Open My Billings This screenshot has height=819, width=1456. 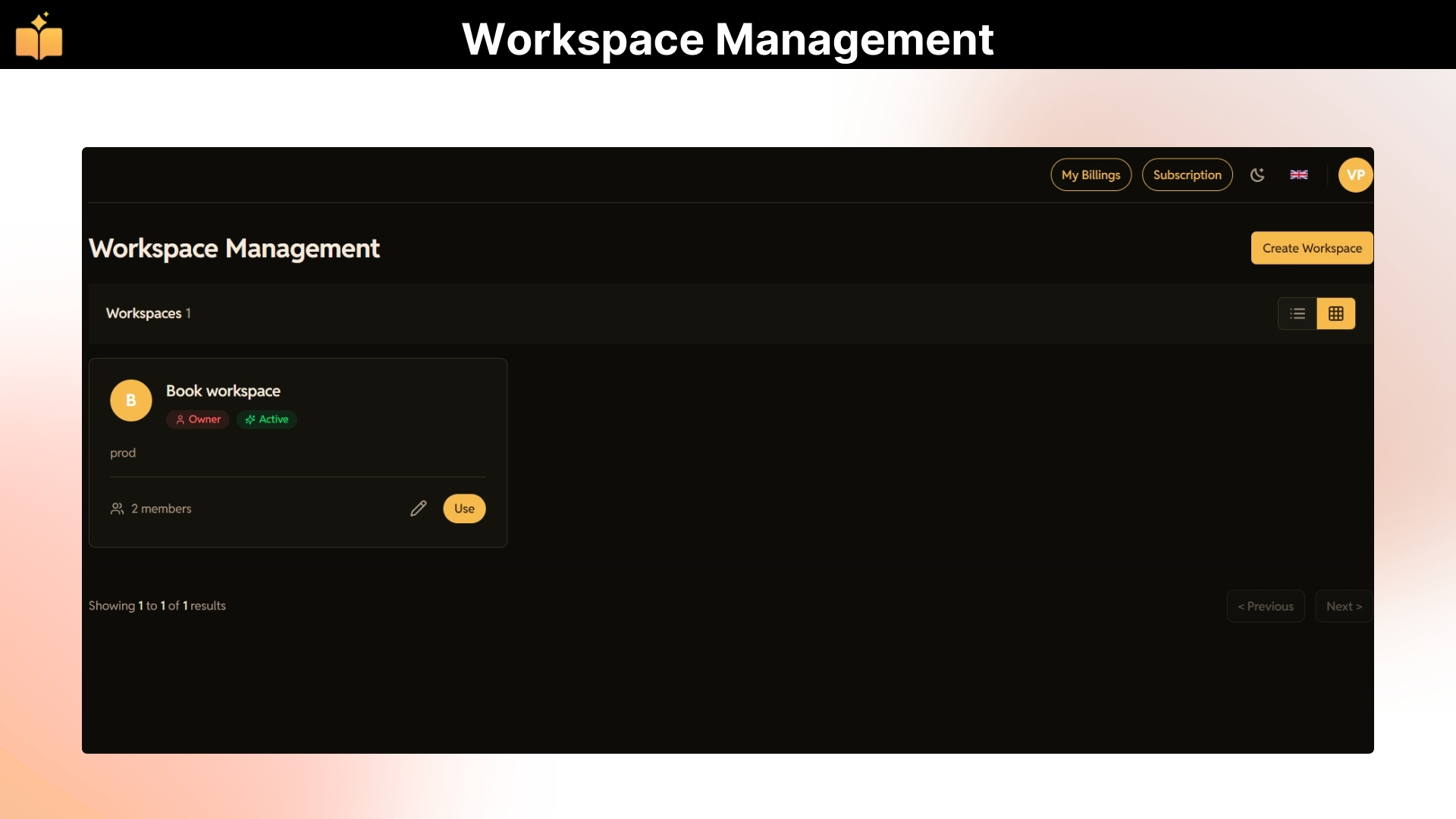coord(1090,174)
